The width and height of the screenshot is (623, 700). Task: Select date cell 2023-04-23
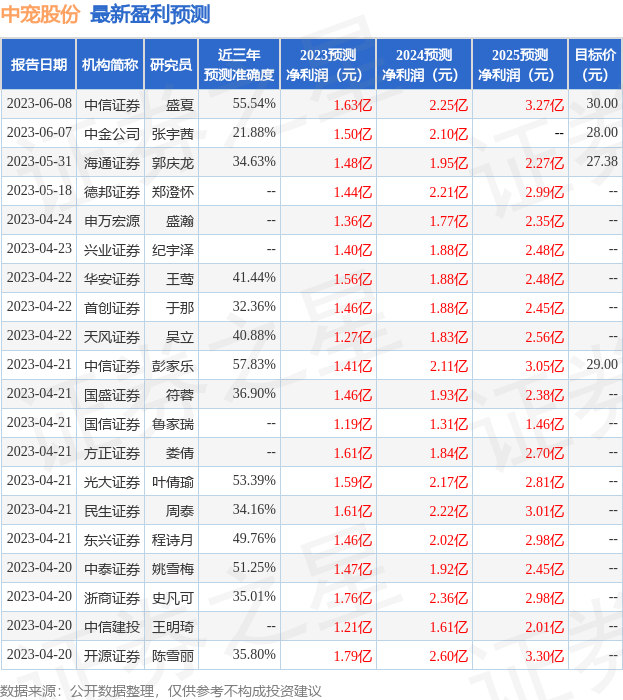tap(39, 249)
